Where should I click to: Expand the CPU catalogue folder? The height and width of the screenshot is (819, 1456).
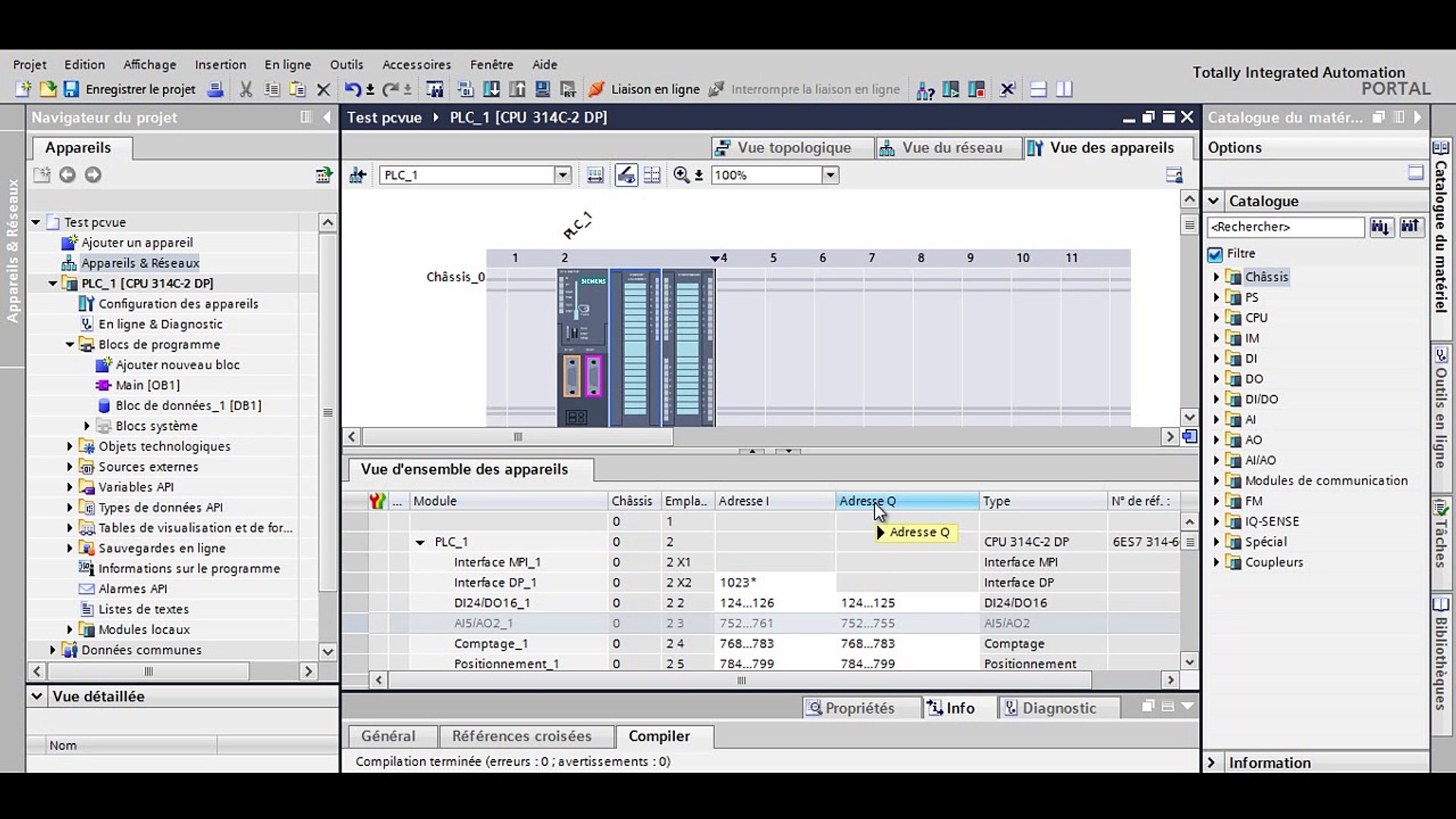click(1216, 318)
